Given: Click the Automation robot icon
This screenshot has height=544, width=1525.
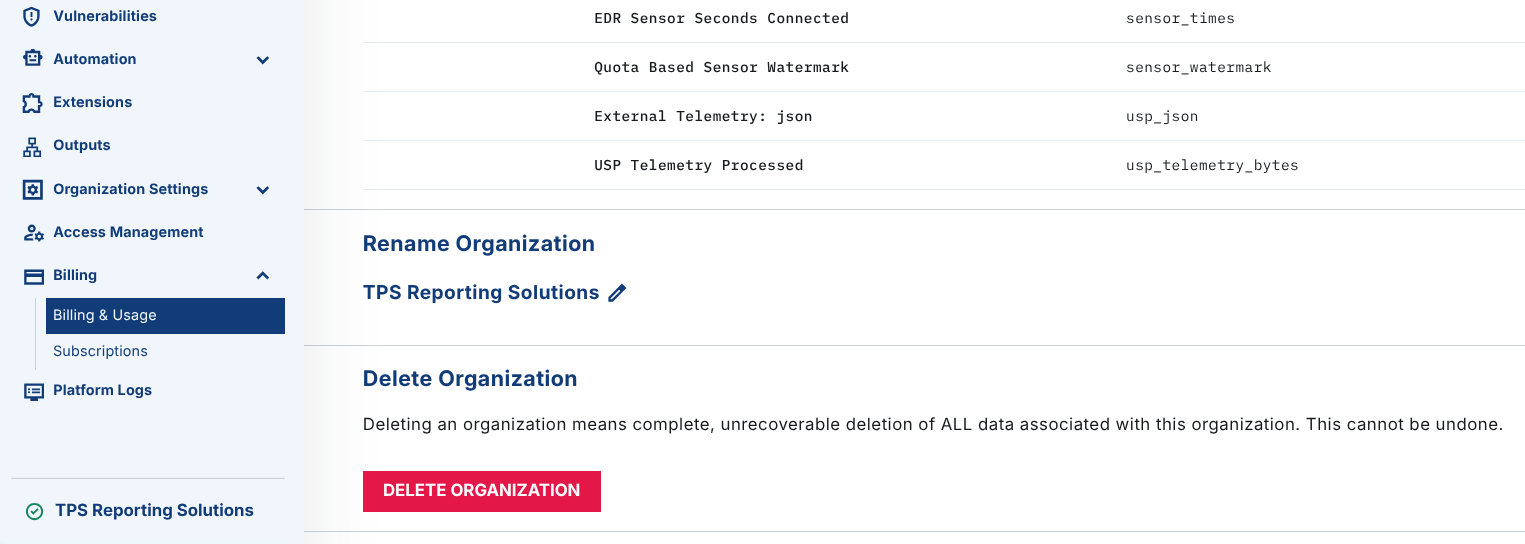Looking at the screenshot, I should point(33,59).
